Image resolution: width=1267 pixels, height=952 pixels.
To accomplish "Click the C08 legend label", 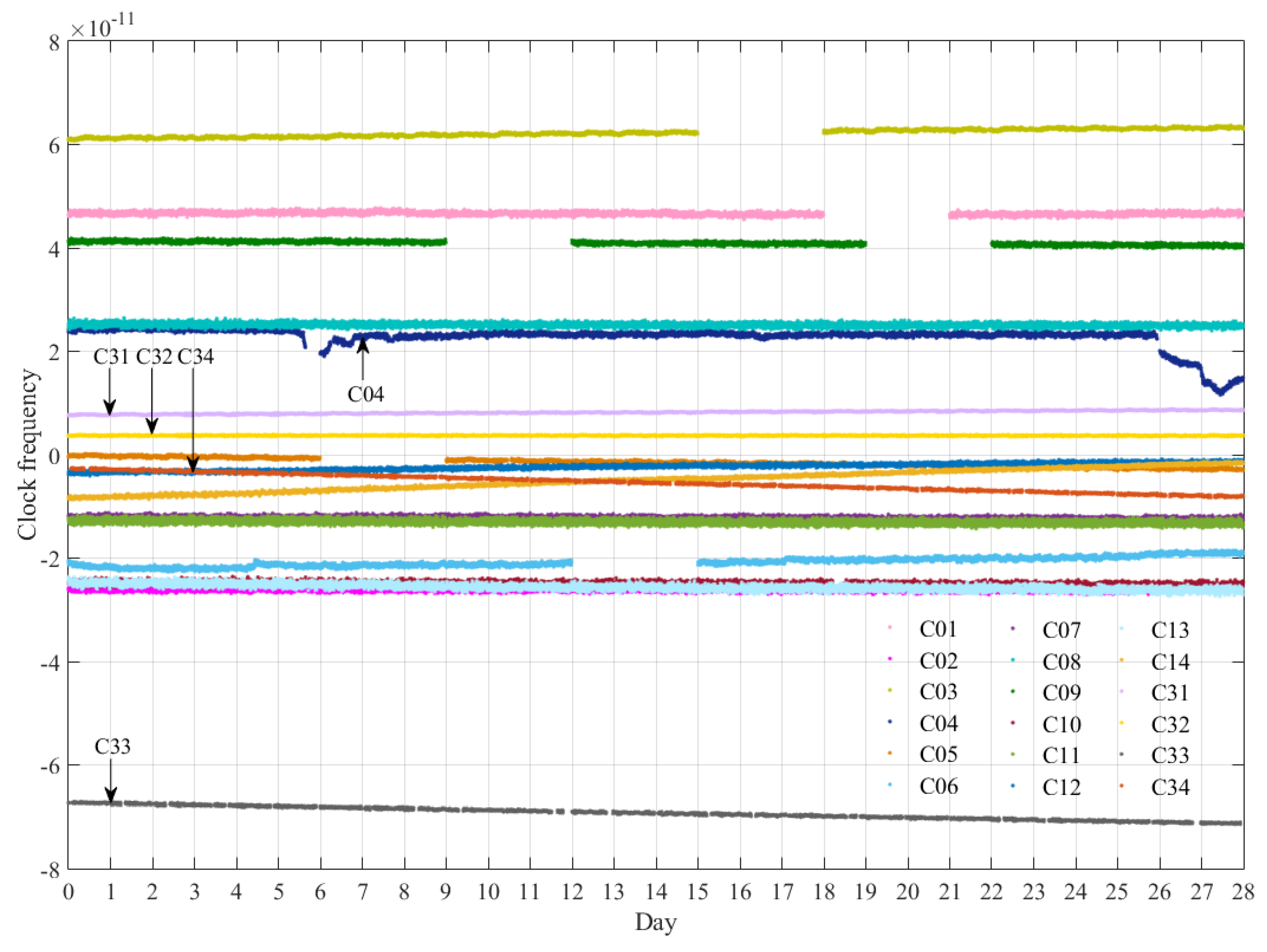I will coord(1061,662).
